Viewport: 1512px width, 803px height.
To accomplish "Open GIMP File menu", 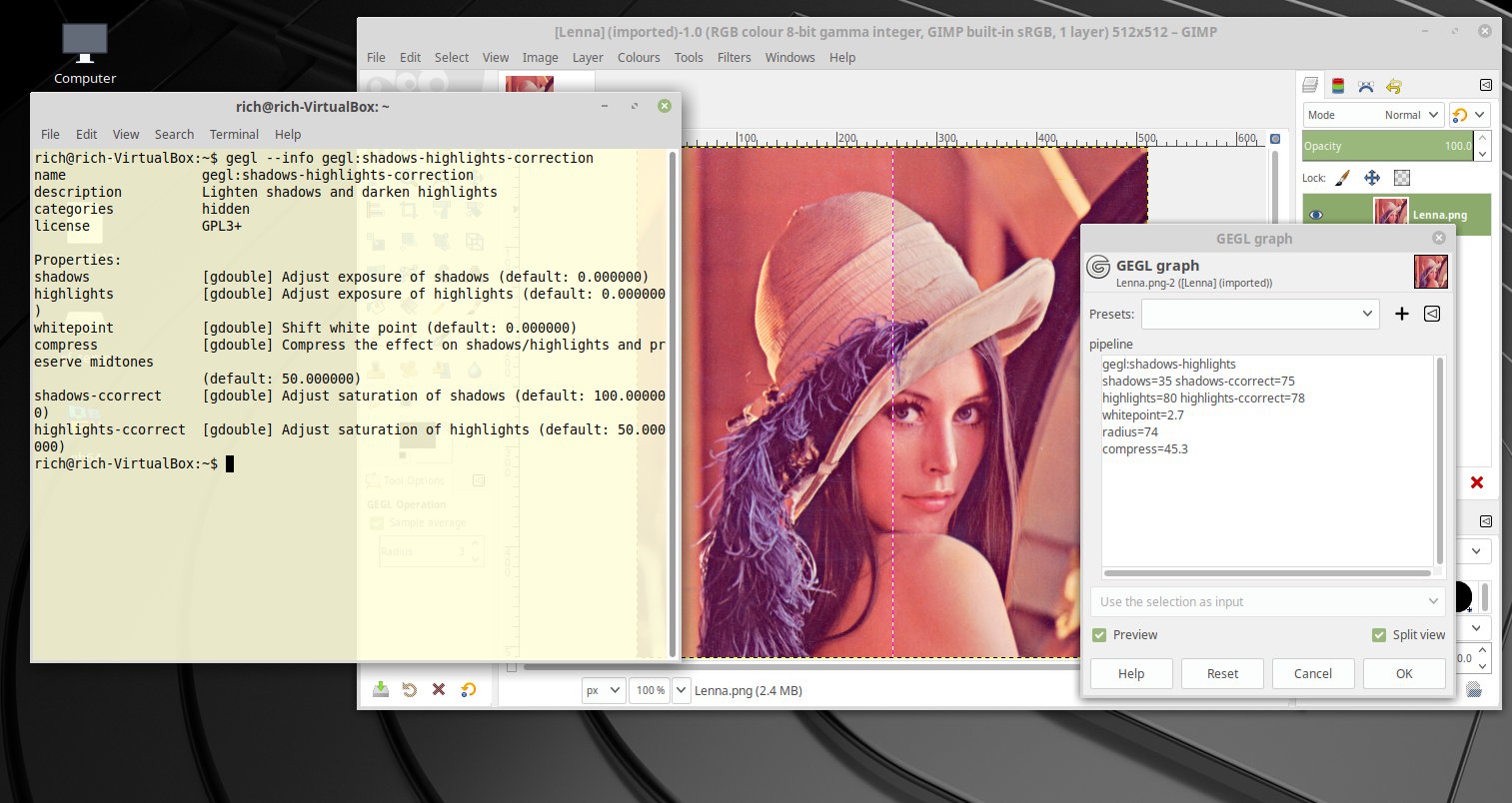I will 376,57.
